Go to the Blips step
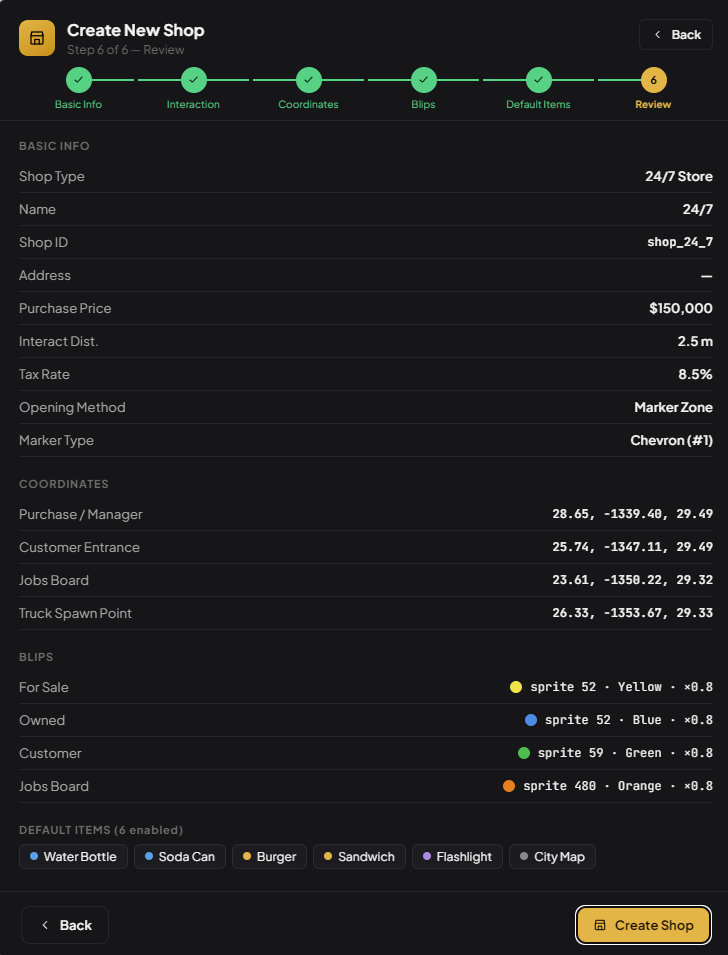This screenshot has height=955, width=728. tap(423, 80)
